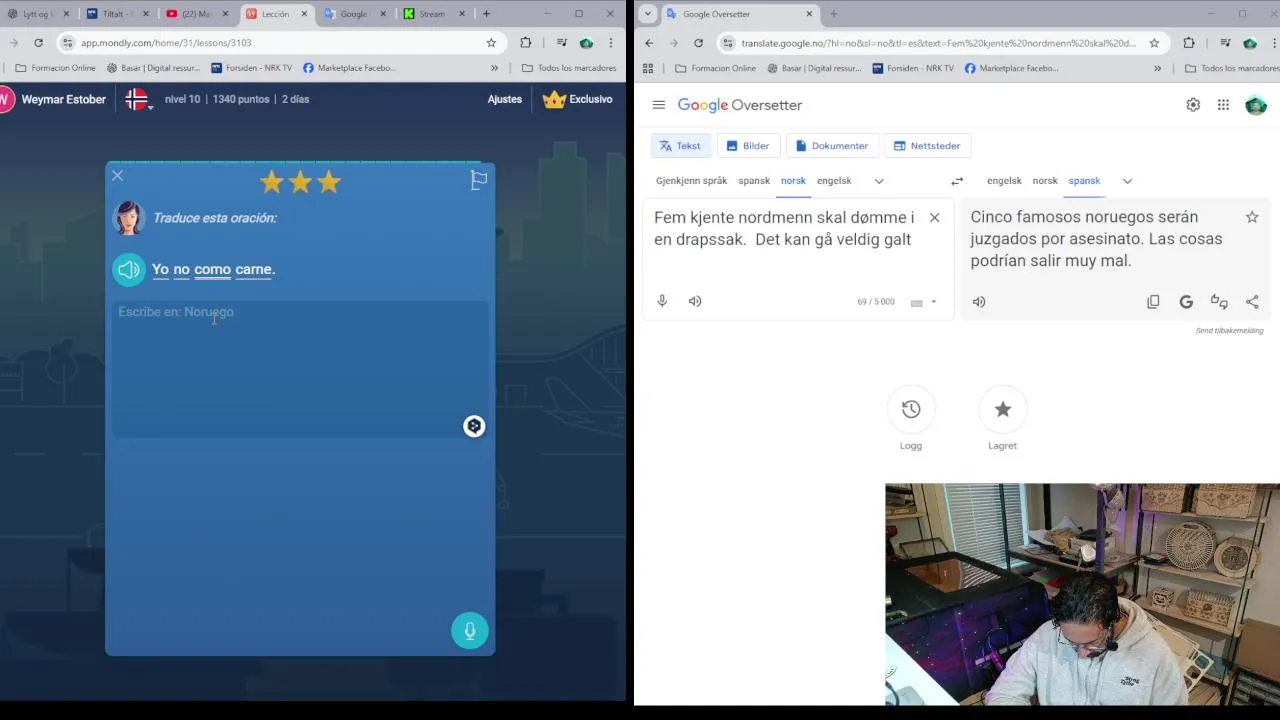Select the Nettsteder translation mode
Image resolution: width=1280 pixels, height=720 pixels.
tap(927, 146)
